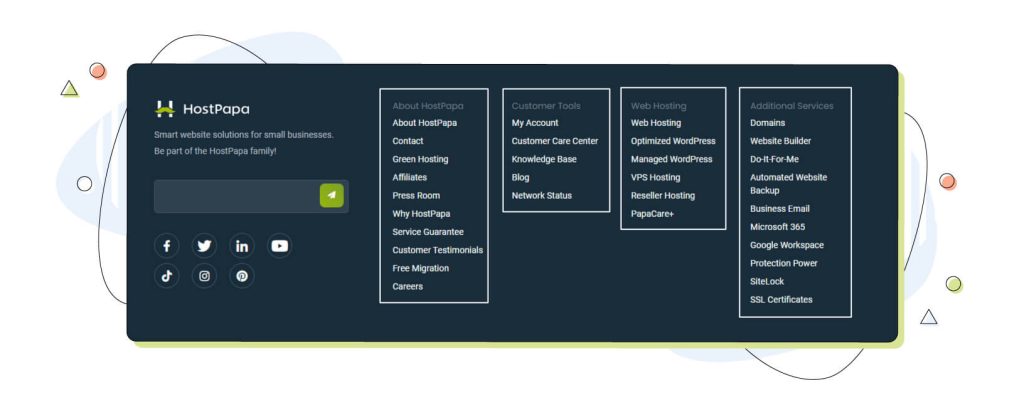The height and width of the screenshot is (405, 1024).
Task: Open the About HostPapa link
Action: tap(424, 123)
